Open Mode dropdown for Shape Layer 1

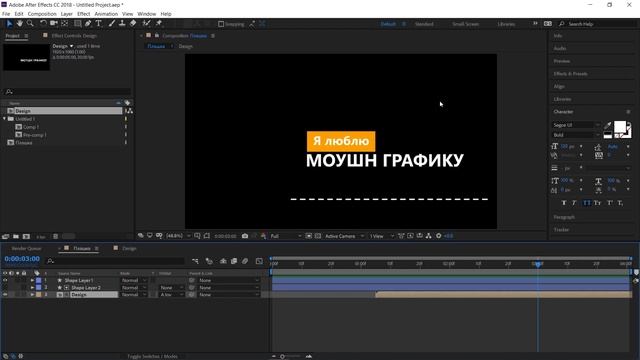[x=133, y=280]
